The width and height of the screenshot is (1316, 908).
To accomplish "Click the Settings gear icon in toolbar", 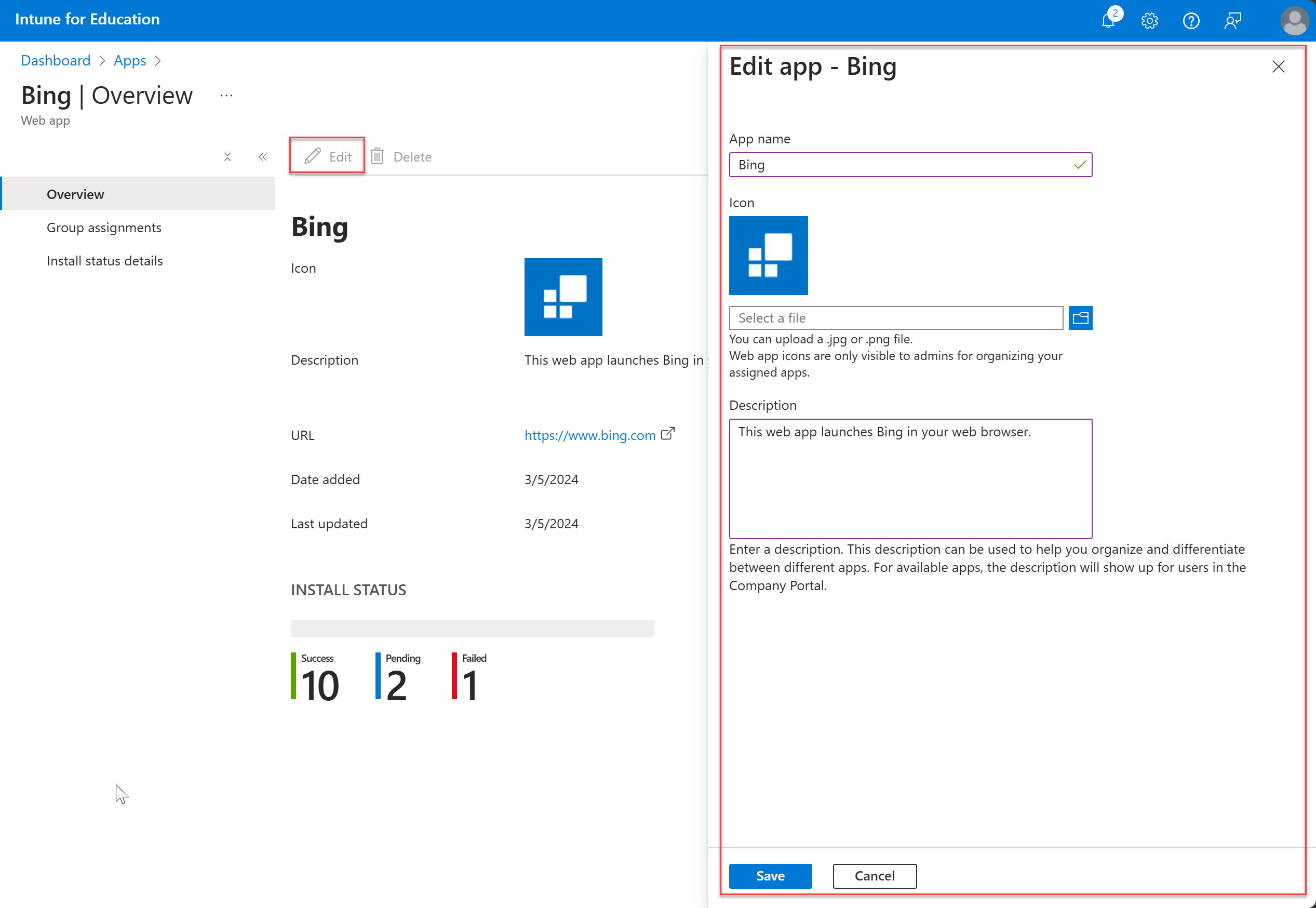I will 1150,20.
